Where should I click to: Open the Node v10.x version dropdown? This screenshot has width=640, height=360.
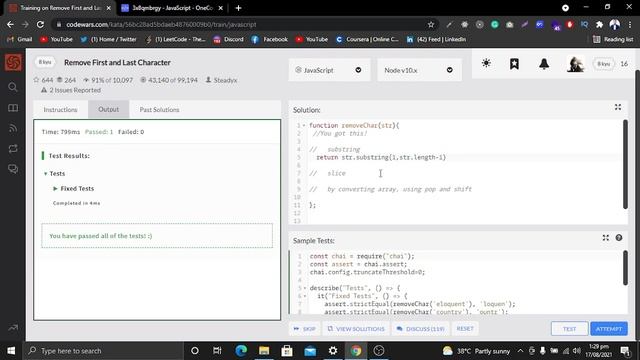[x=419, y=70]
